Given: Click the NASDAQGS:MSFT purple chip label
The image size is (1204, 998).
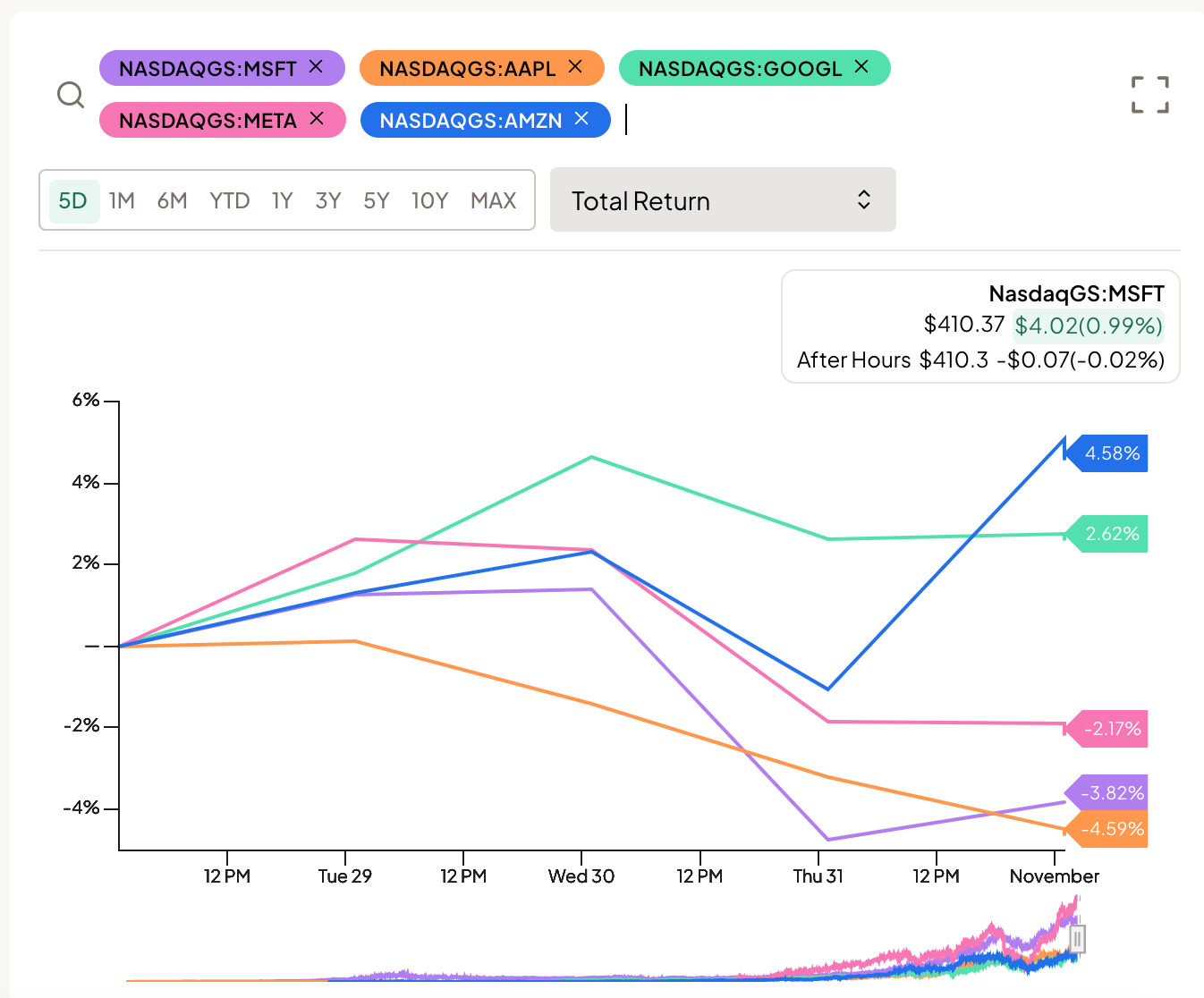Looking at the screenshot, I should click(208, 69).
